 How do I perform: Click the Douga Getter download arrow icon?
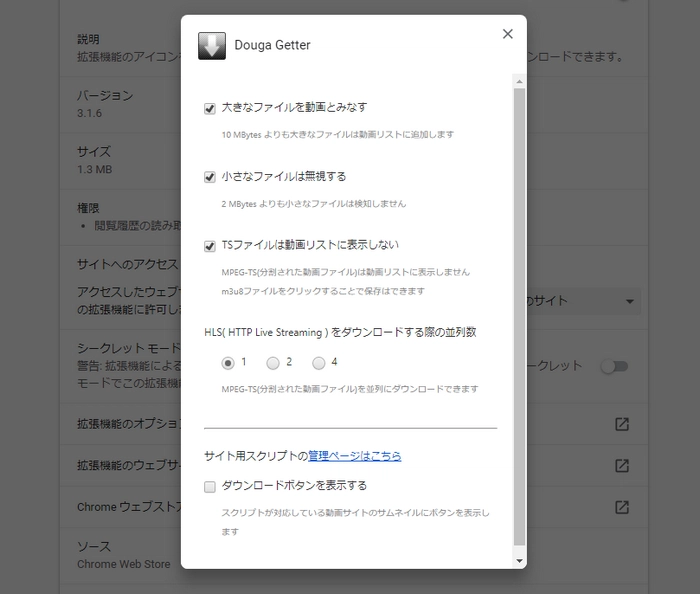click(x=212, y=46)
